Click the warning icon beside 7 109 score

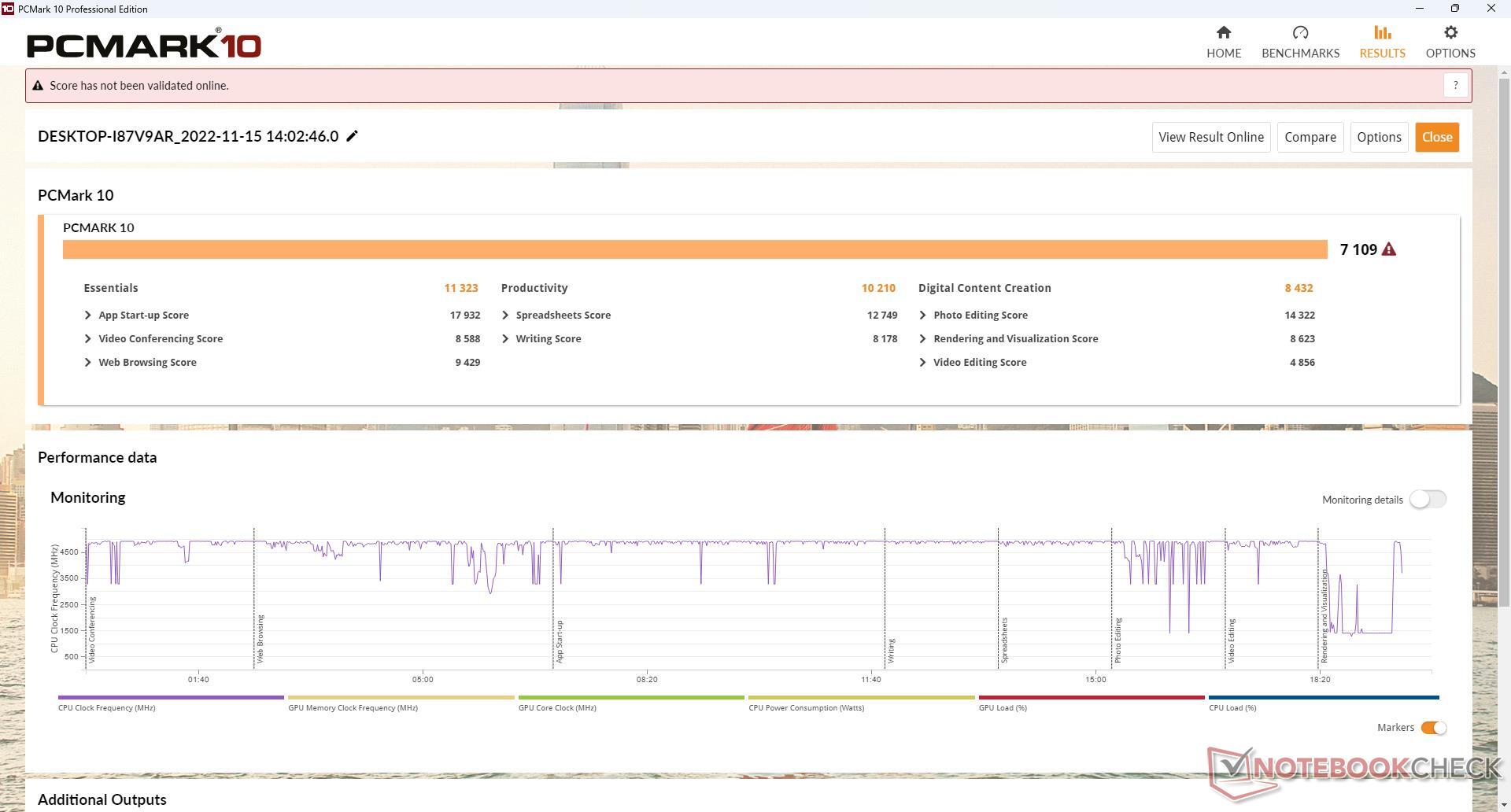point(1388,249)
